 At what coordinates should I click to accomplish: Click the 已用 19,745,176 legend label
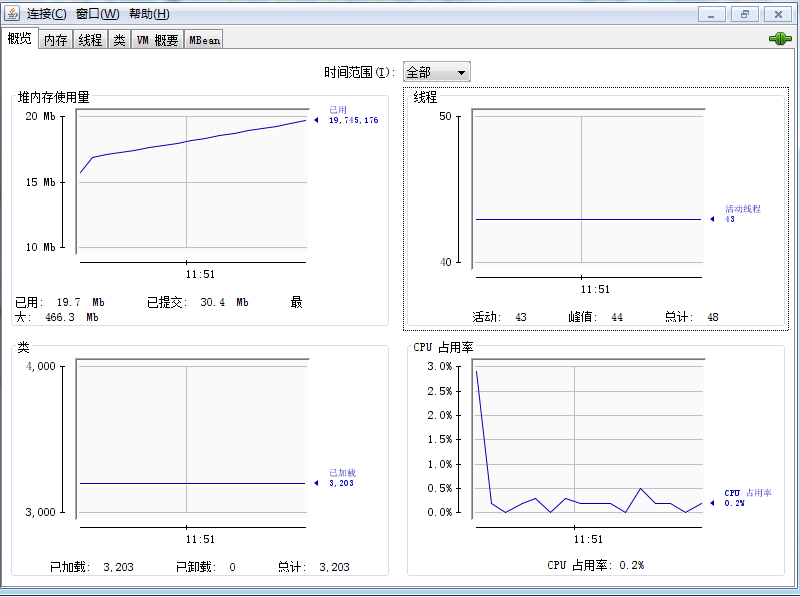353,115
